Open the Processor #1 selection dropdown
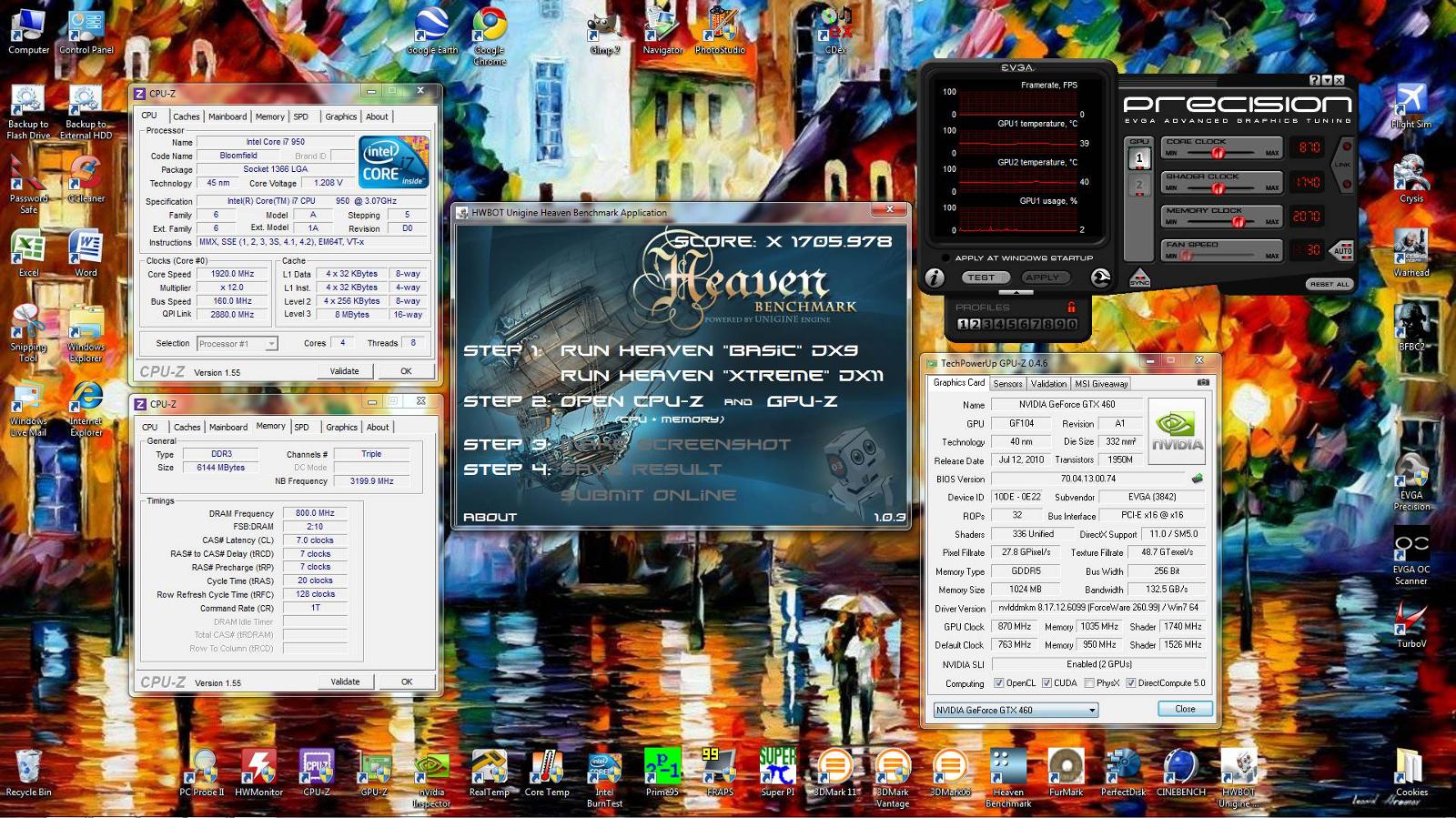Viewport: 1456px width, 818px height. tap(237, 344)
